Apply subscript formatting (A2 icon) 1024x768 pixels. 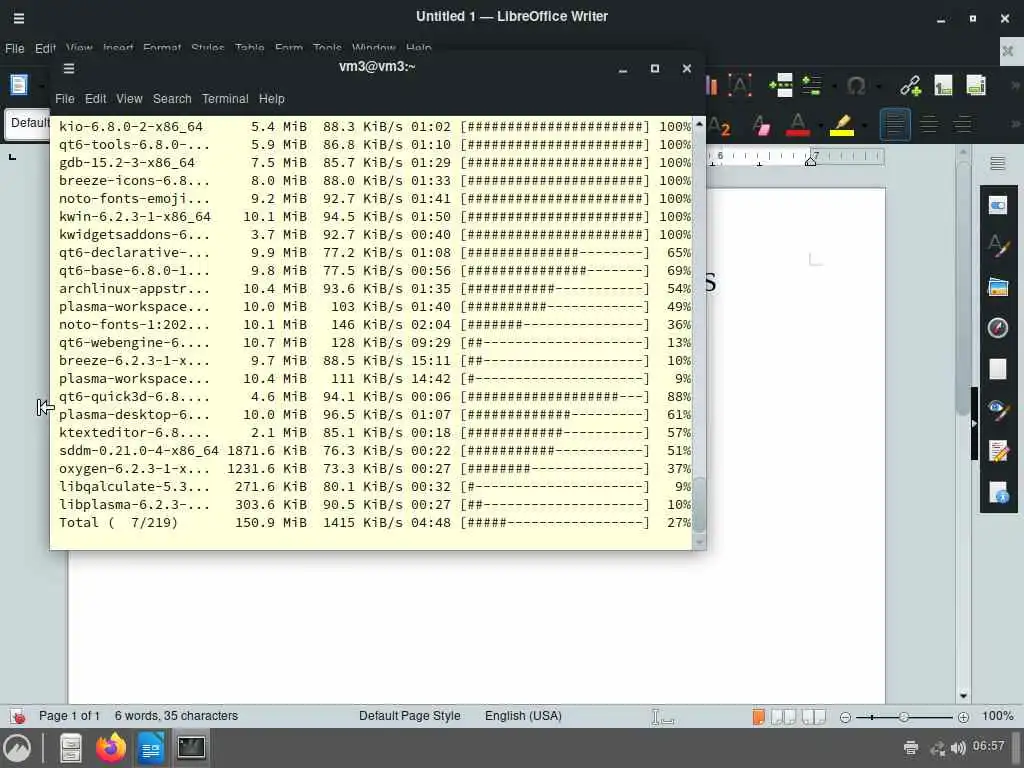[x=719, y=125]
